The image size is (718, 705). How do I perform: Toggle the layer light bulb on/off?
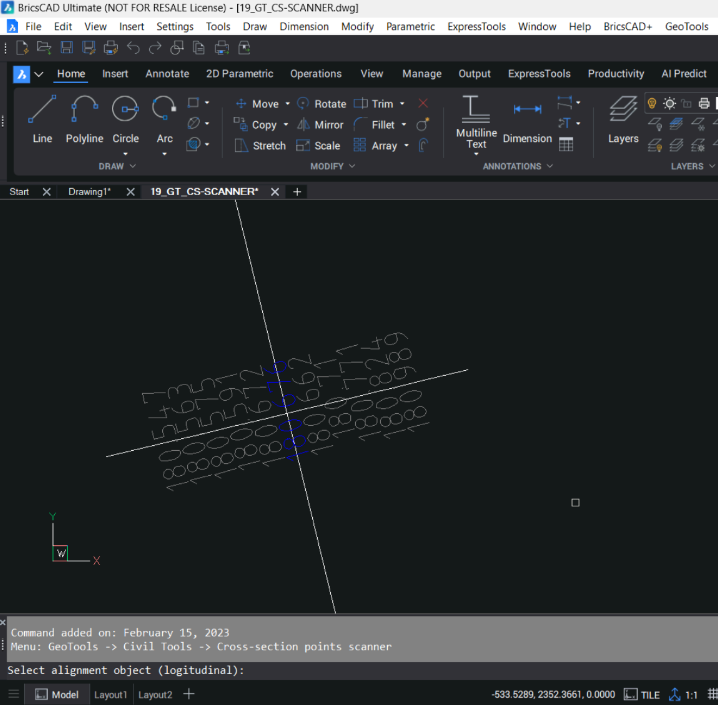pyautogui.click(x=652, y=103)
